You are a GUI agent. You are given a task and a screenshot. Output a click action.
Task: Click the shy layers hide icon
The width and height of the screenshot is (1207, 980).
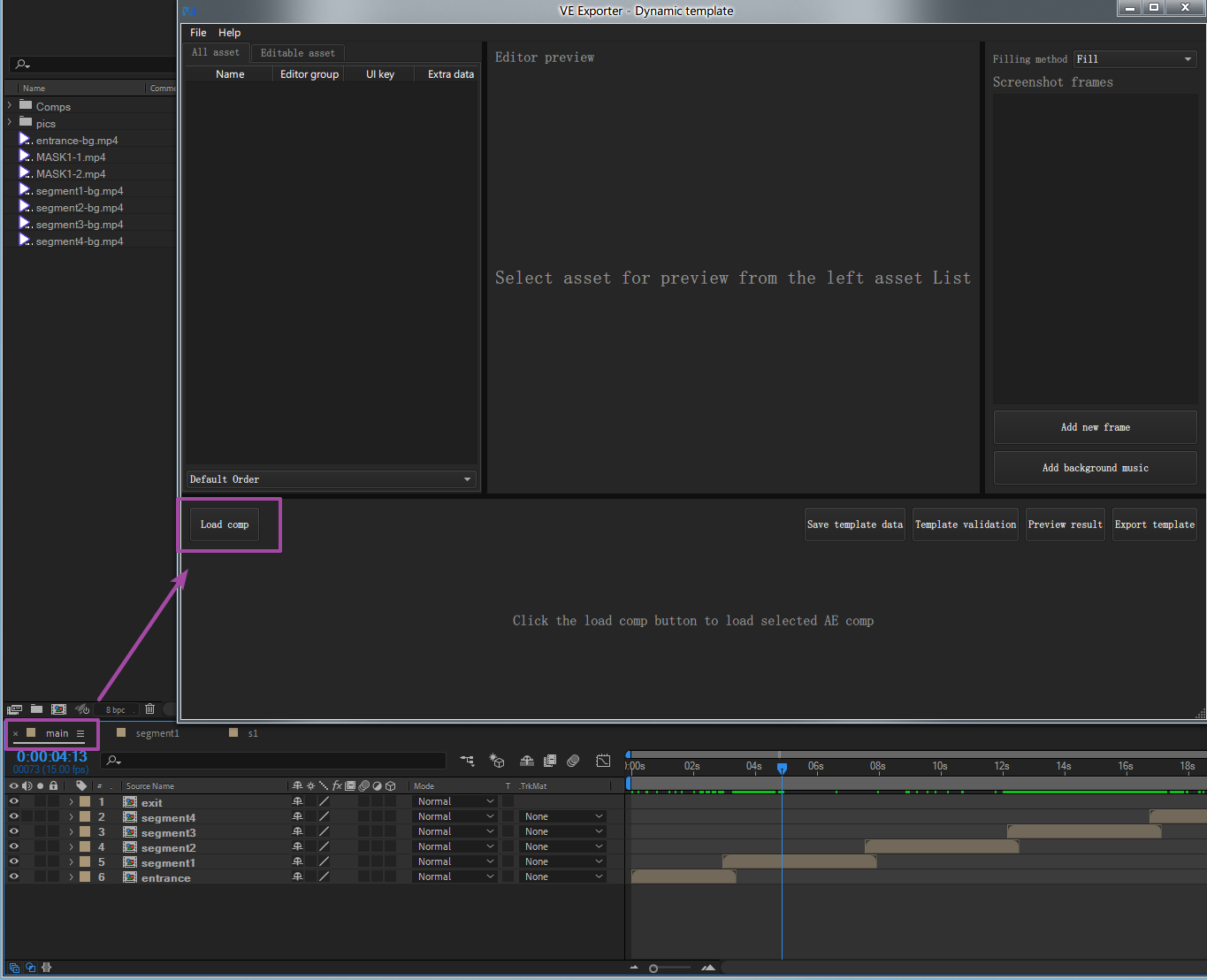527,761
